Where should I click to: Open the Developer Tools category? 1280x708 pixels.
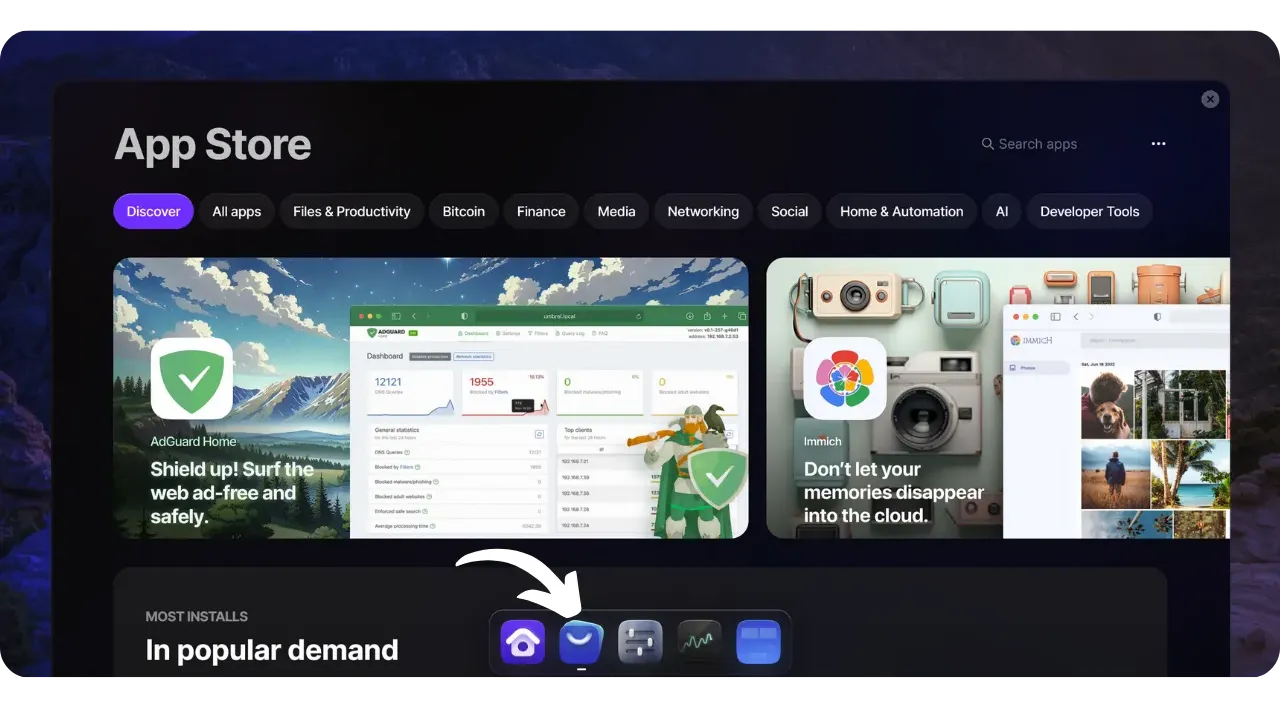[x=1089, y=211]
